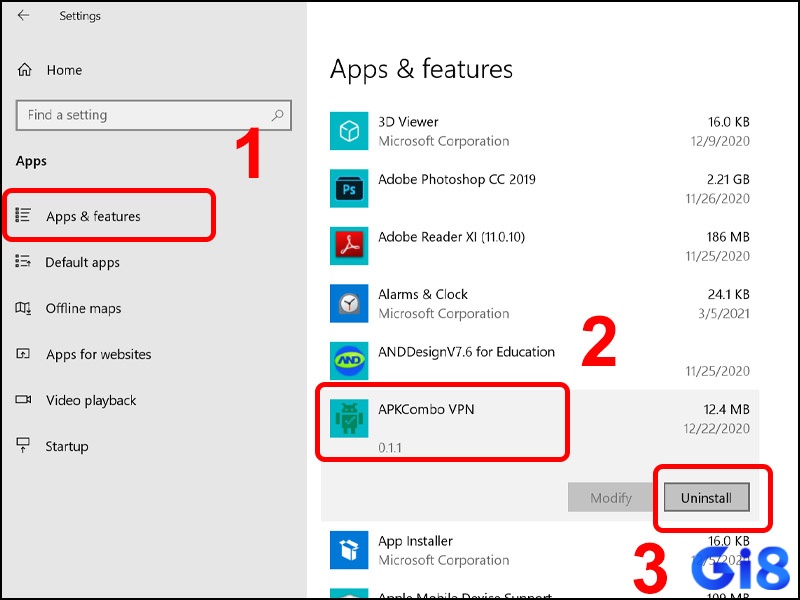Click the 186 MB size of Adobe Reader
This screenshot has width=800, height=600.
point(728,237)
